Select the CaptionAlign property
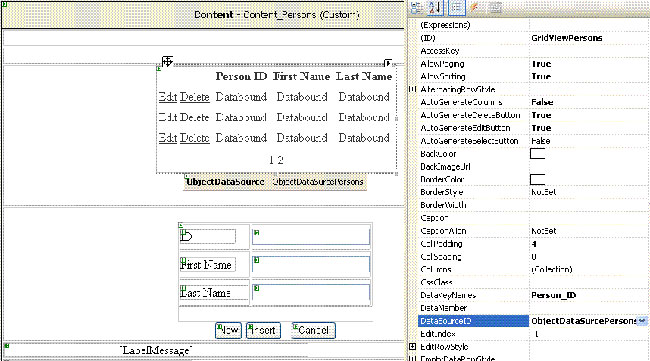 coord(443,231)
